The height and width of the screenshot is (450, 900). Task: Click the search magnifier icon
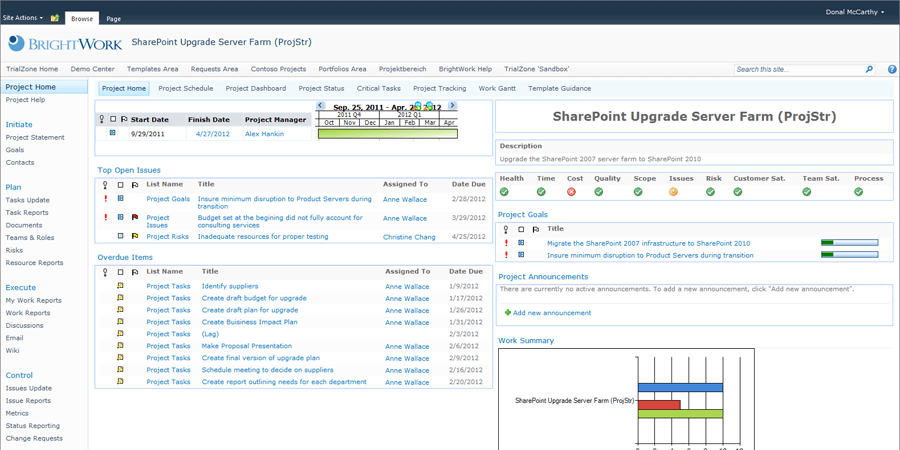click(869, 69)
